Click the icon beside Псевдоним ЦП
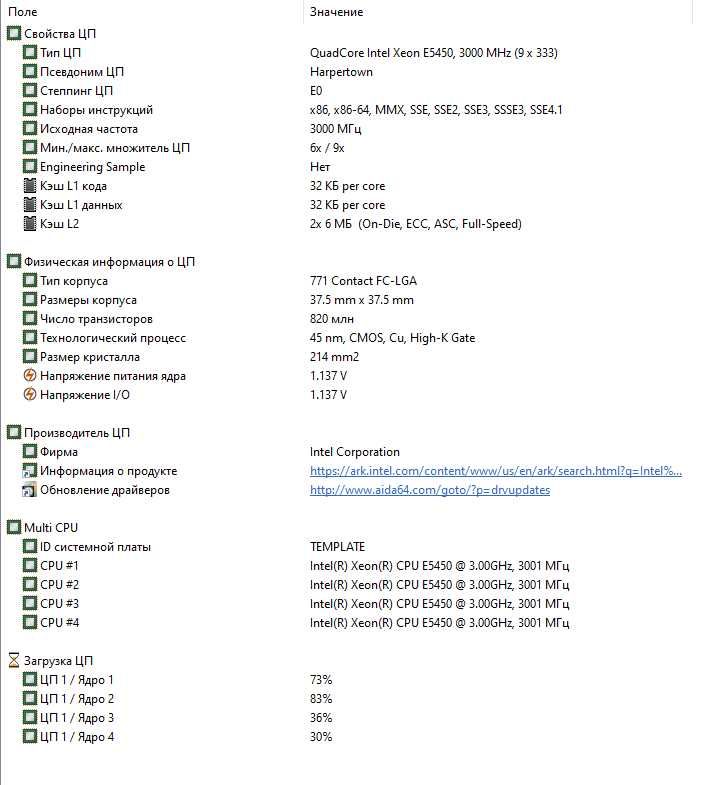This screenshot has width=717, height=785. (x=30, y=72)
